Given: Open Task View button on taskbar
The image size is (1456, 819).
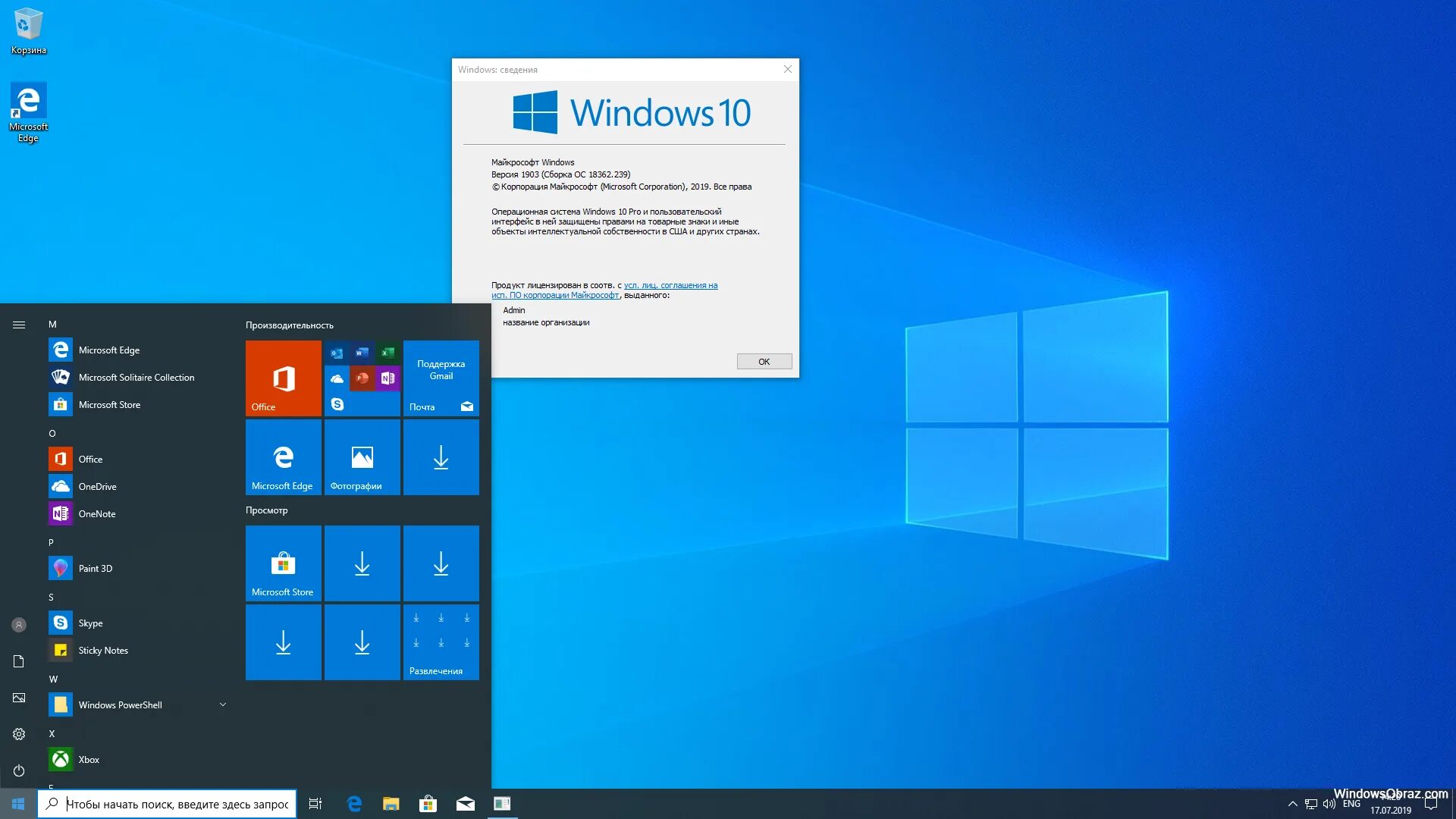Looking at the screenshot, I should 317,803.
